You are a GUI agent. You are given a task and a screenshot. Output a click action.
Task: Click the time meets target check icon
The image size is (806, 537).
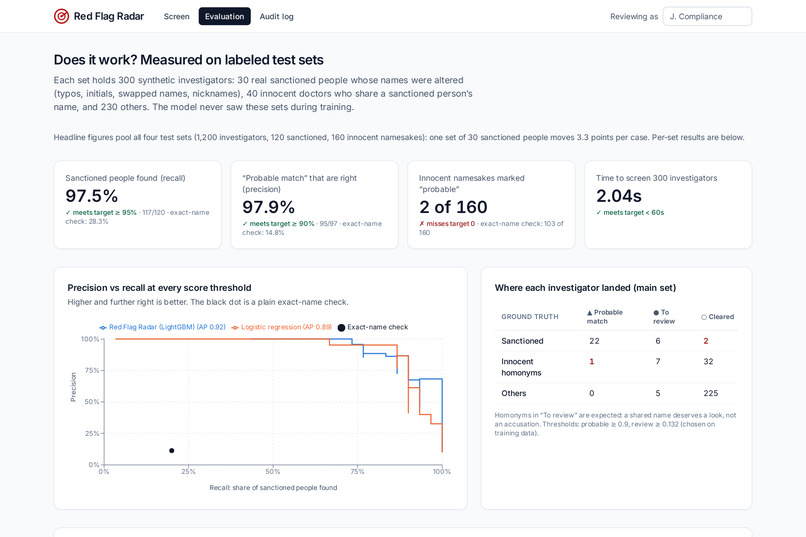[599, 212]
